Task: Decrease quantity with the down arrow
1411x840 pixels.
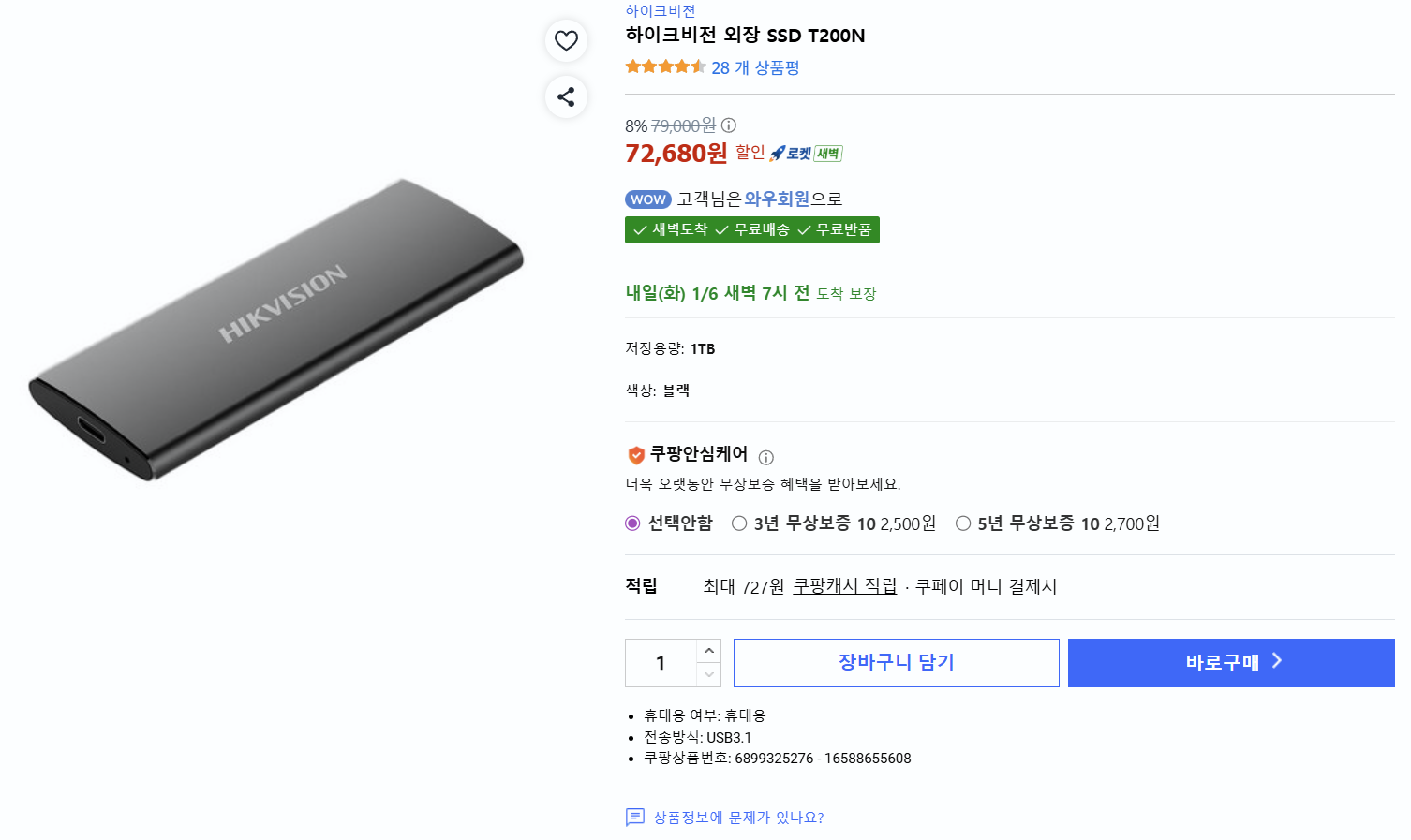Action: tap(709, 675)
